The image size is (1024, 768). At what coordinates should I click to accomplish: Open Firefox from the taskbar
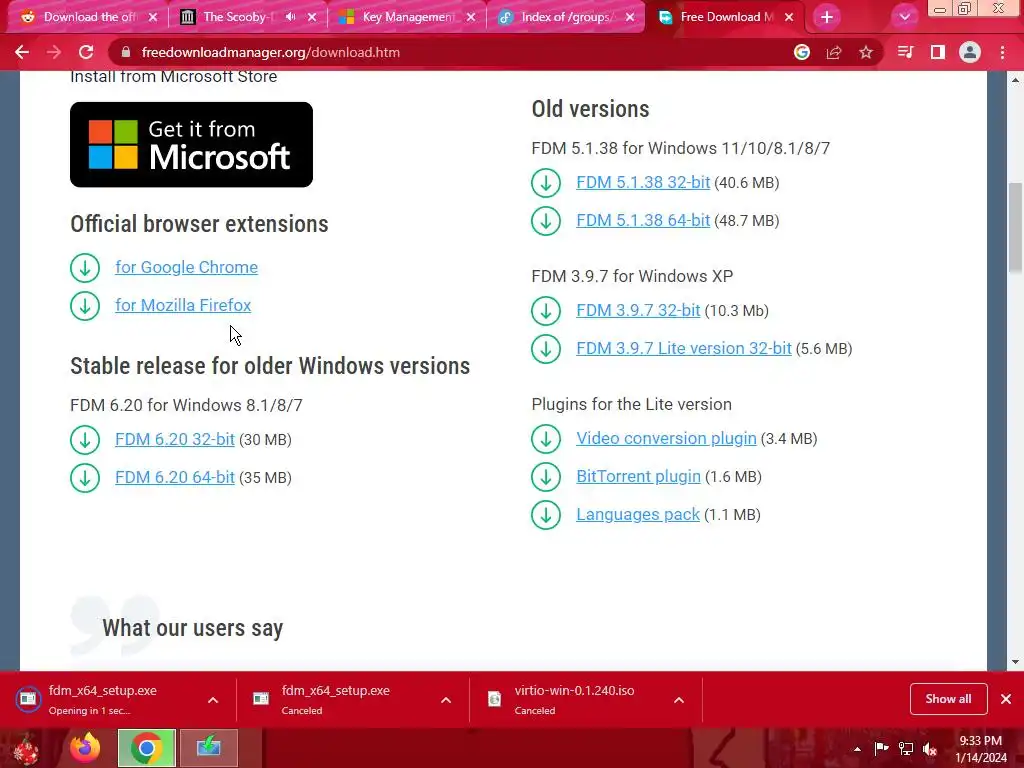coord(85,748)
